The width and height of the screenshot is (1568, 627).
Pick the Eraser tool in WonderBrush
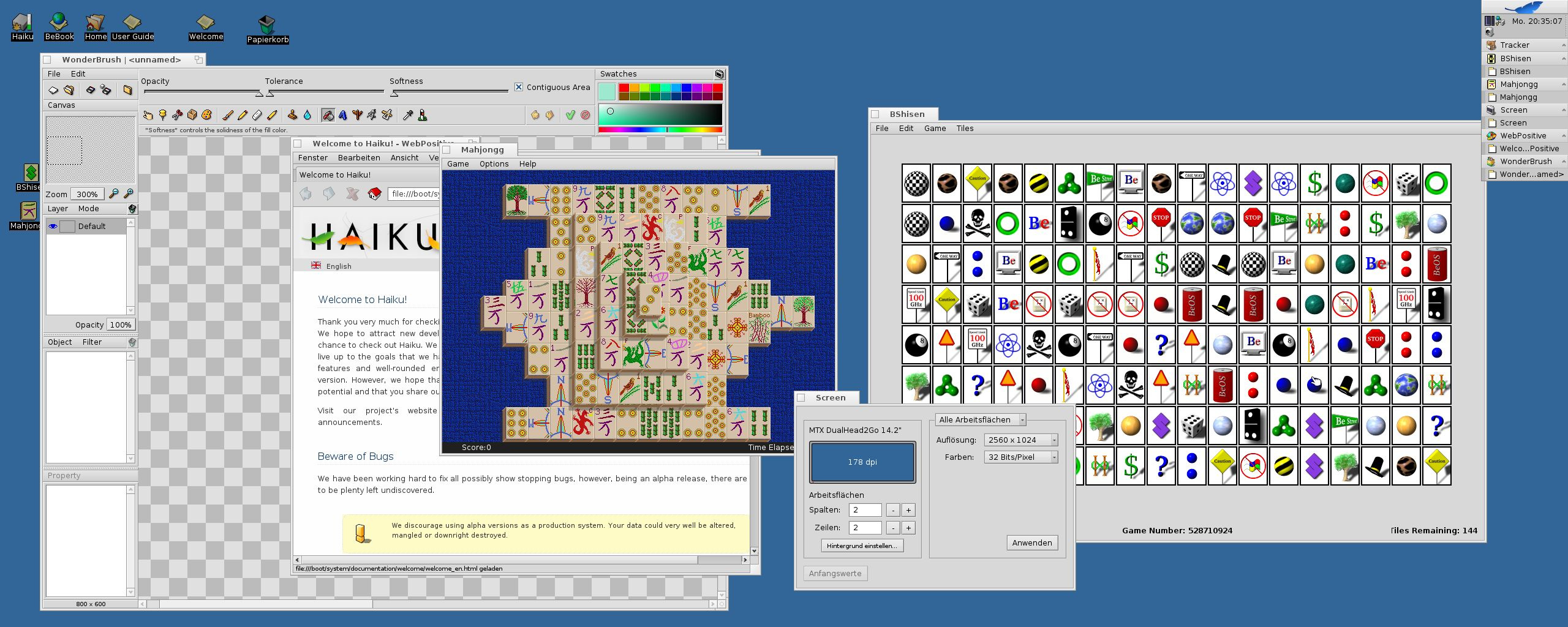pos(257,115)
